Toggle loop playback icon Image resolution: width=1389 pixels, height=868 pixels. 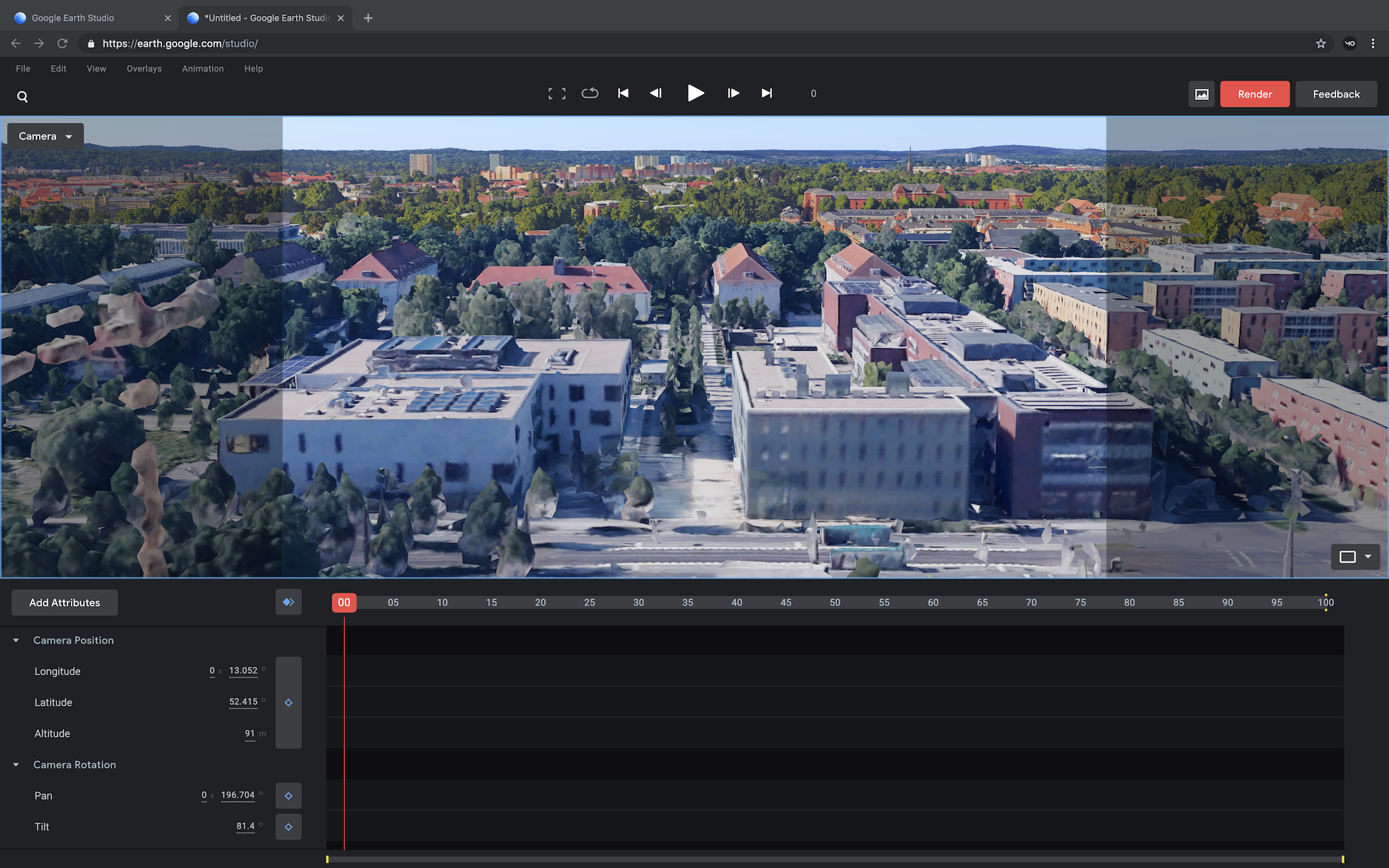point(590,93)
